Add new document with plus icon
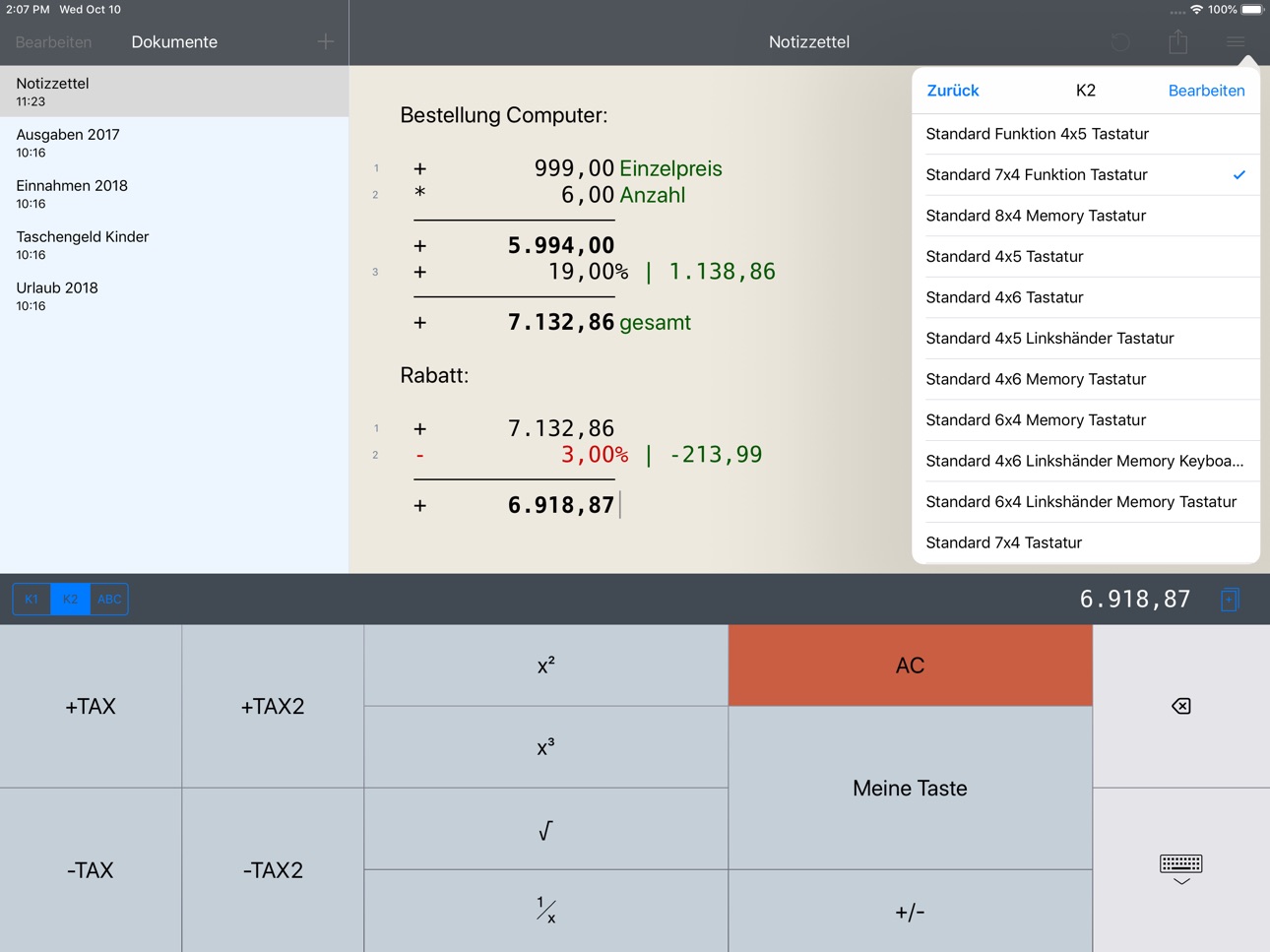 [326, 41]
